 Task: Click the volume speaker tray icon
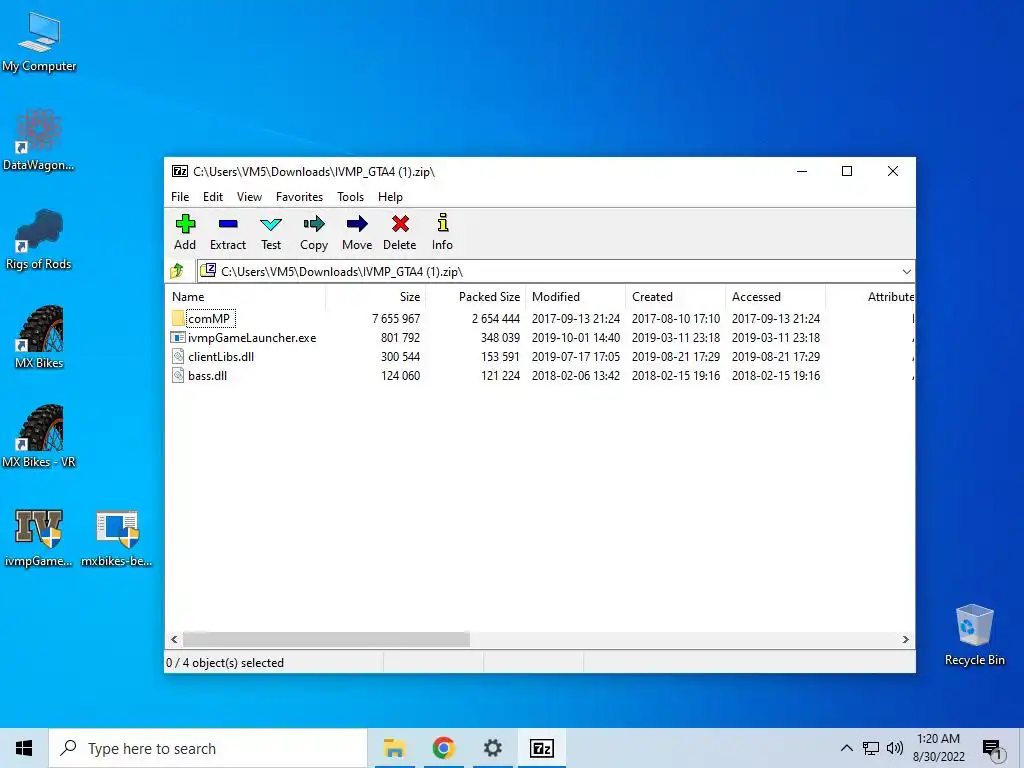tap(895, 748)
